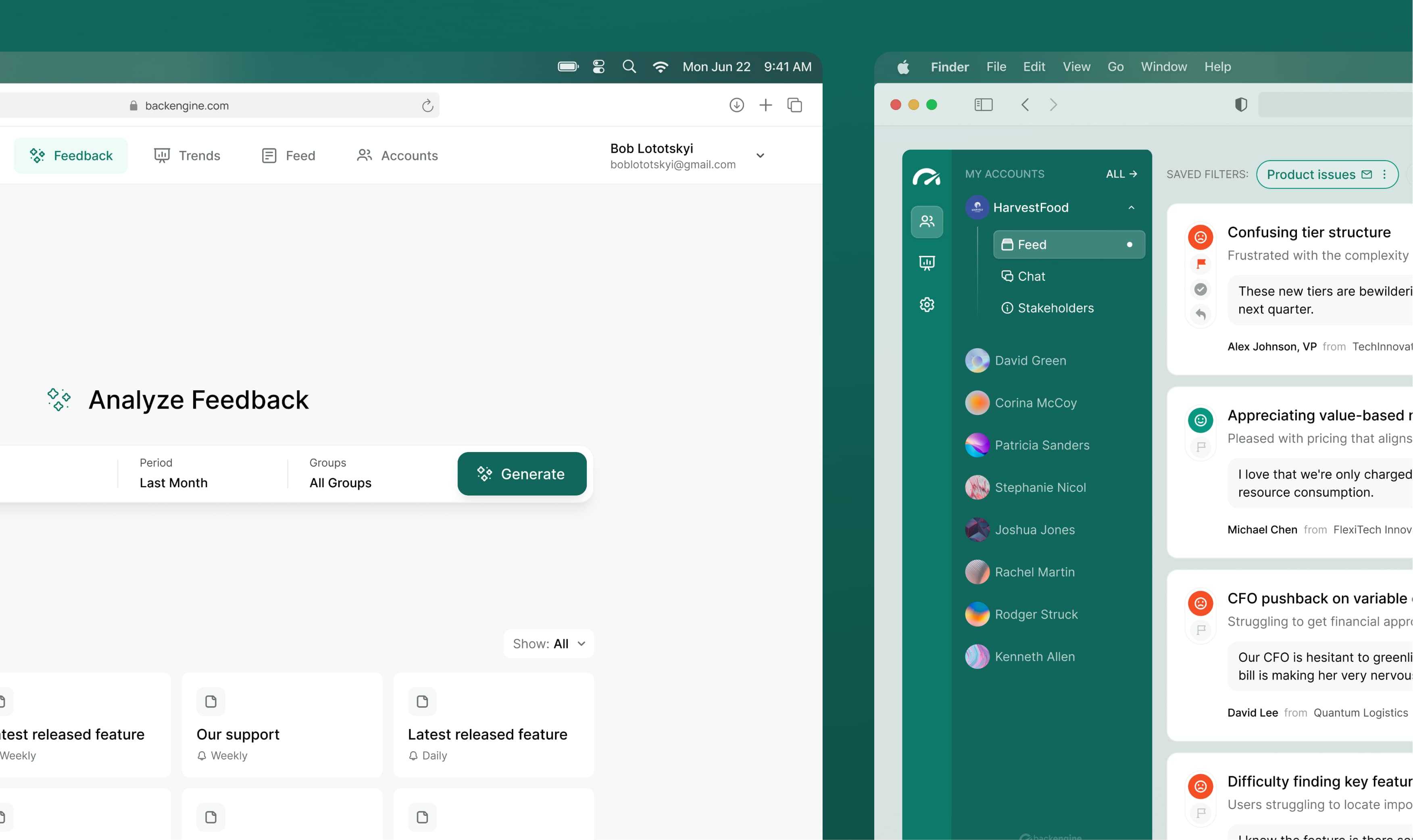Collapse the HarvestFood account

pos(1131,208)
